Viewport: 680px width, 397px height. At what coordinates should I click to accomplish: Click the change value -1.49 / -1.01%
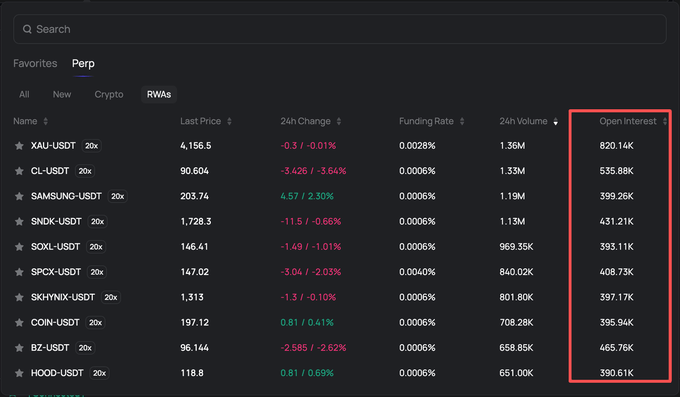[311, 246]
